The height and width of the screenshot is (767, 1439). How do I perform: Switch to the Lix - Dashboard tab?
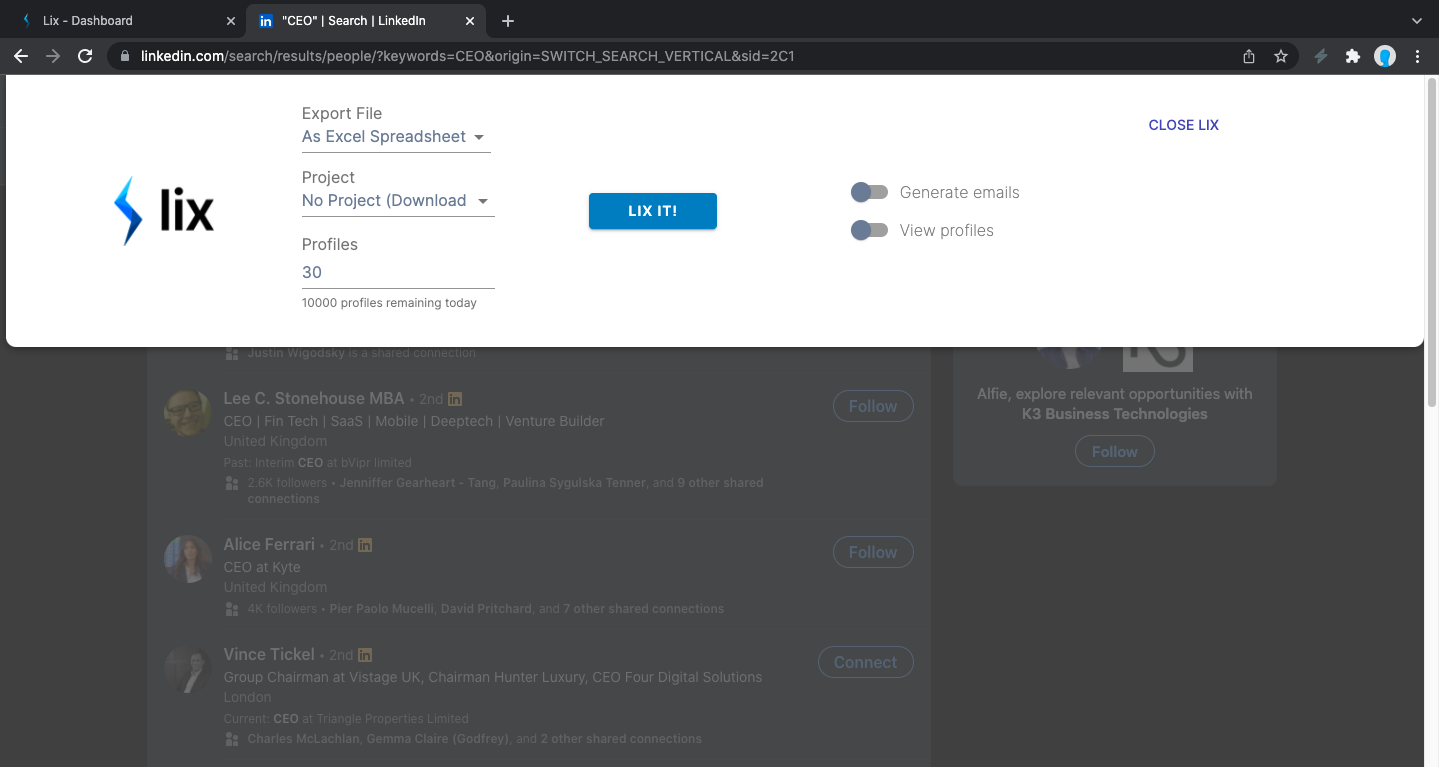(125, 20)
